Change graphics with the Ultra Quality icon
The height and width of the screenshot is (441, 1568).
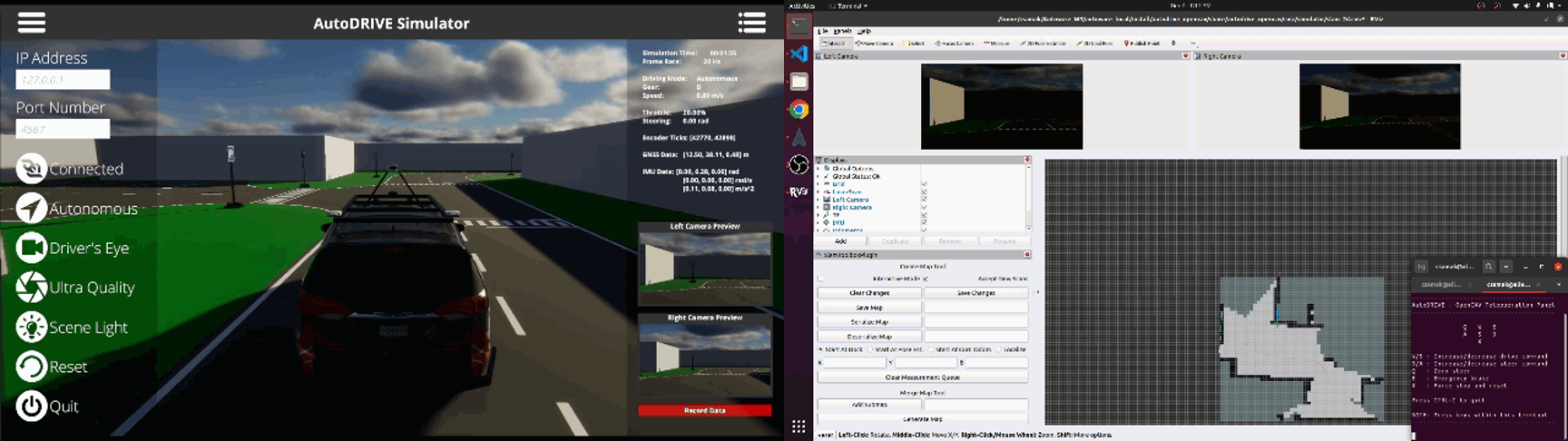(x=32, y=288)
